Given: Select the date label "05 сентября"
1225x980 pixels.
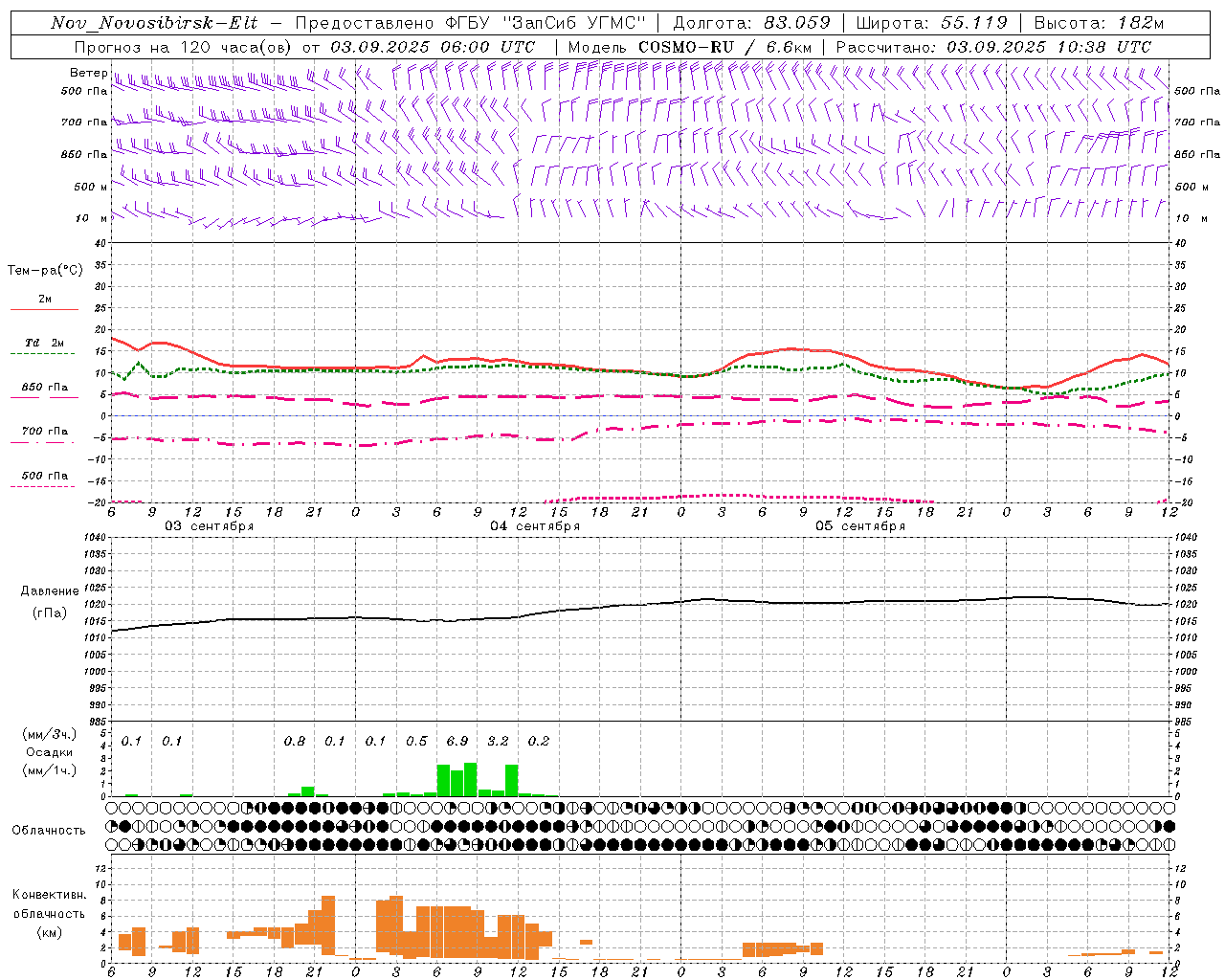Looking at the screenshot, I should click(860, 526).
